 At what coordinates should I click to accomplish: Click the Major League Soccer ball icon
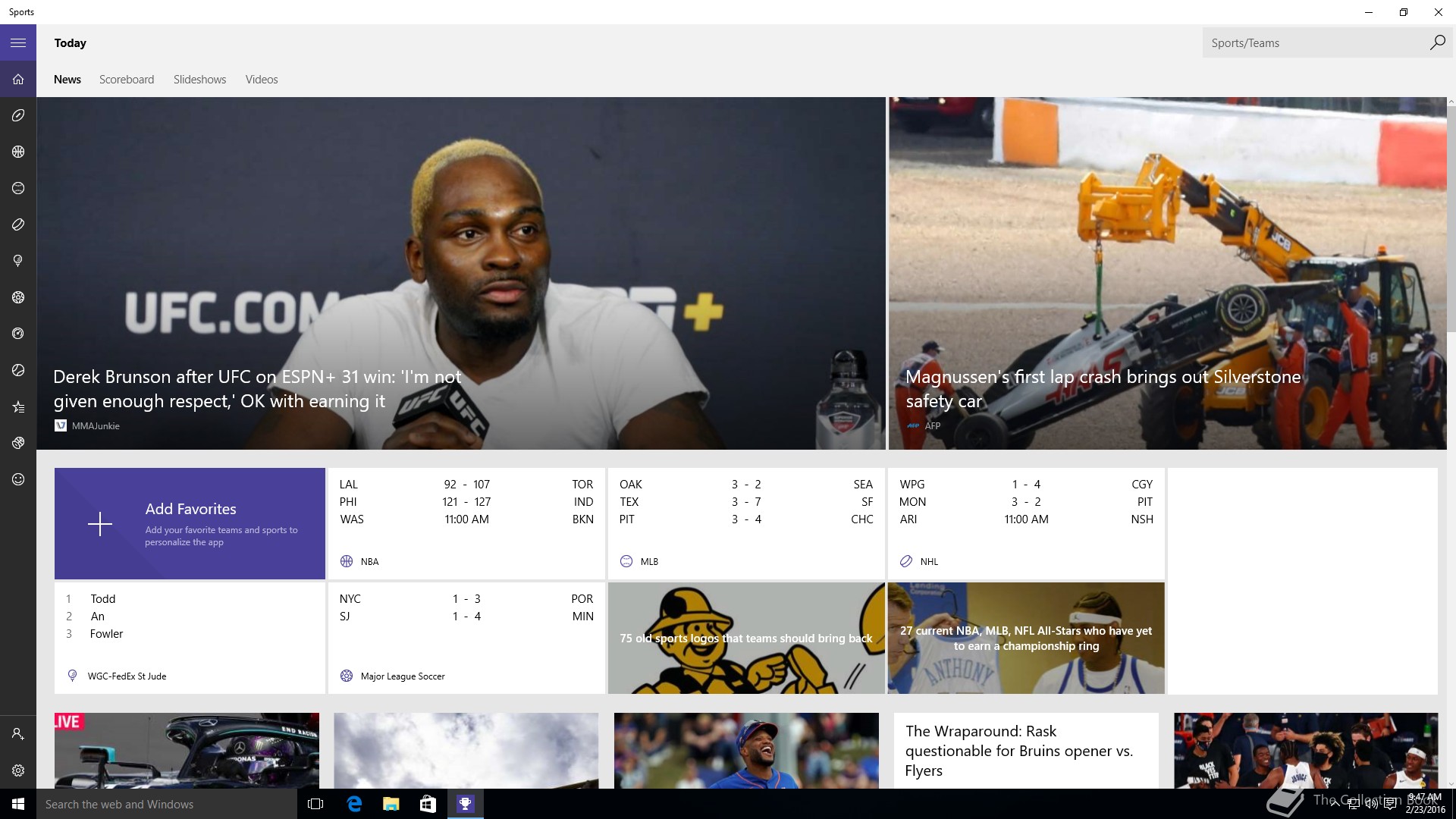coord(347,676)
